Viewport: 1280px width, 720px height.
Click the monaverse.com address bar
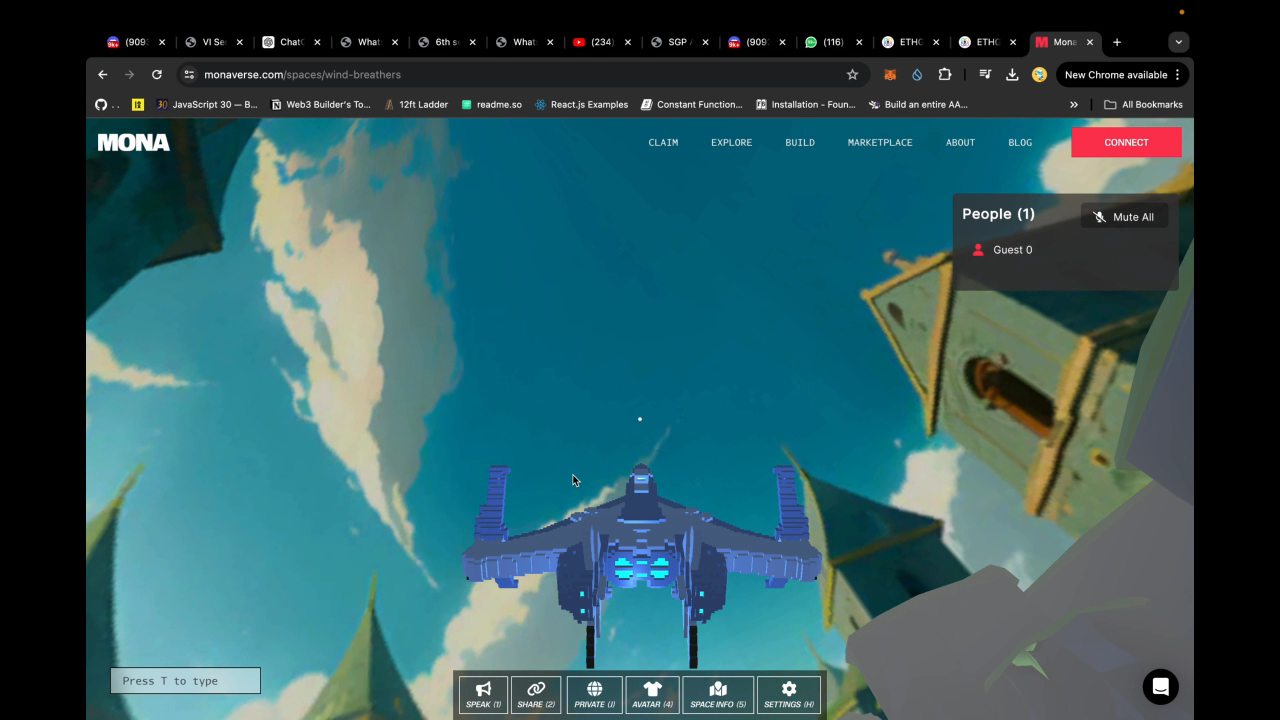[520, 74]
